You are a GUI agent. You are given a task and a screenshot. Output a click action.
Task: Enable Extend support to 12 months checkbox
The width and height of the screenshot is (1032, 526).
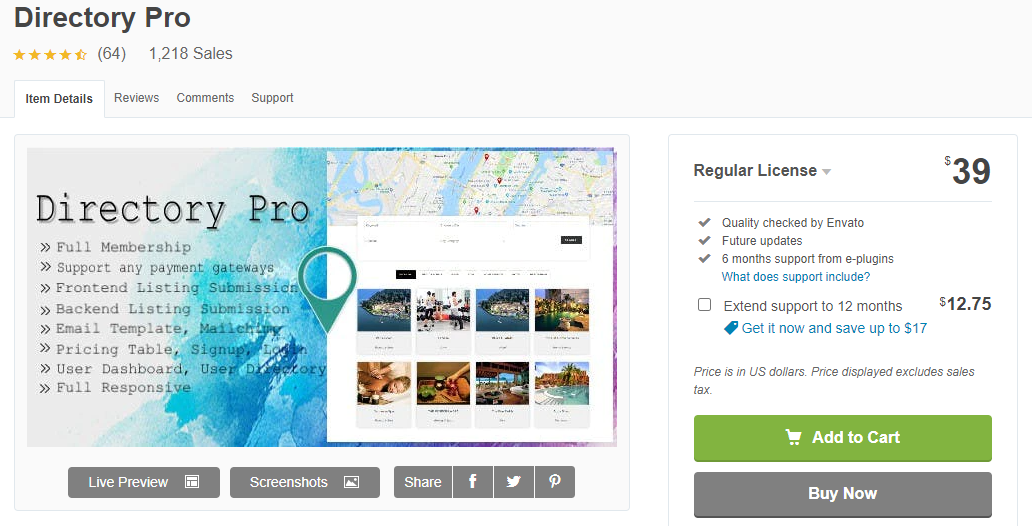pyautogui.click(x=704, y=305)
